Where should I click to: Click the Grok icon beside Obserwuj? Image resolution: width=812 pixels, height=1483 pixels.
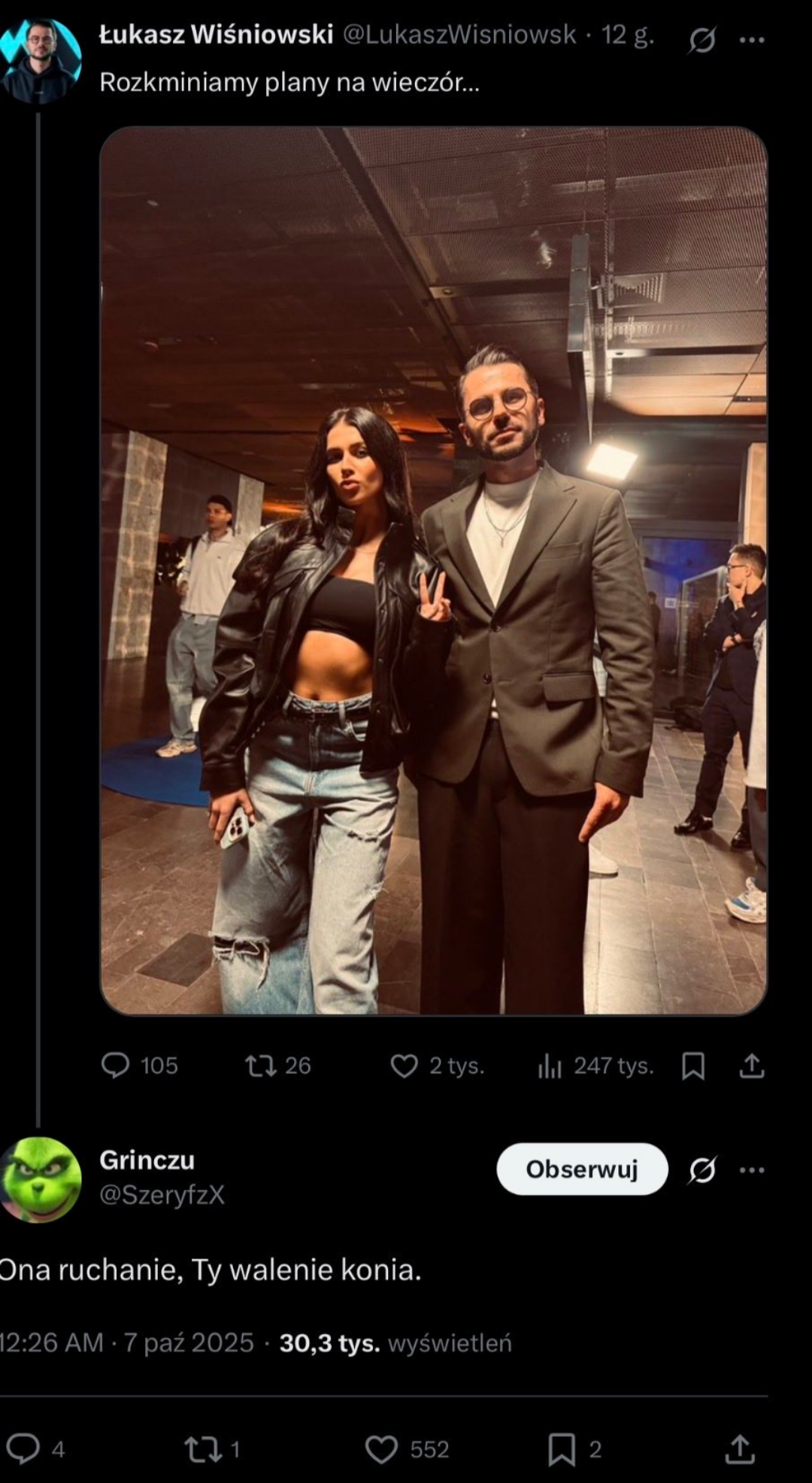point(701,1169)
